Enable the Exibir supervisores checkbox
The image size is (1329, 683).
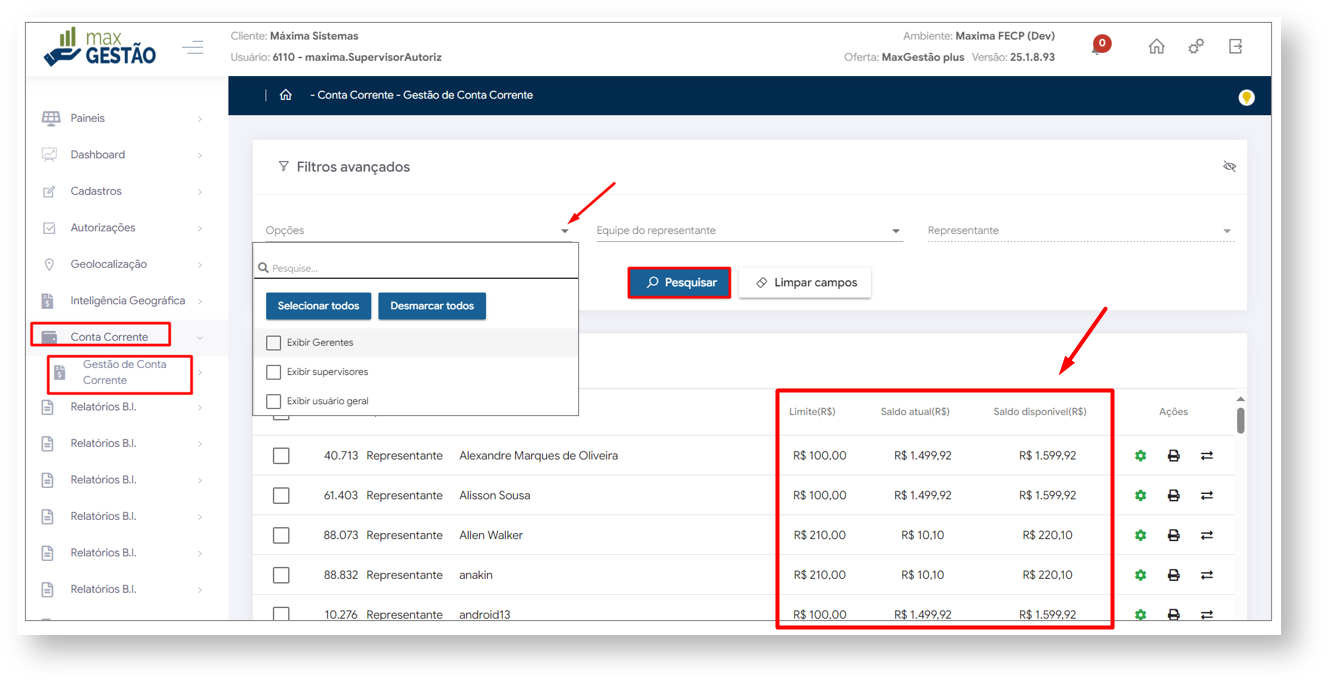pos(274,372)
